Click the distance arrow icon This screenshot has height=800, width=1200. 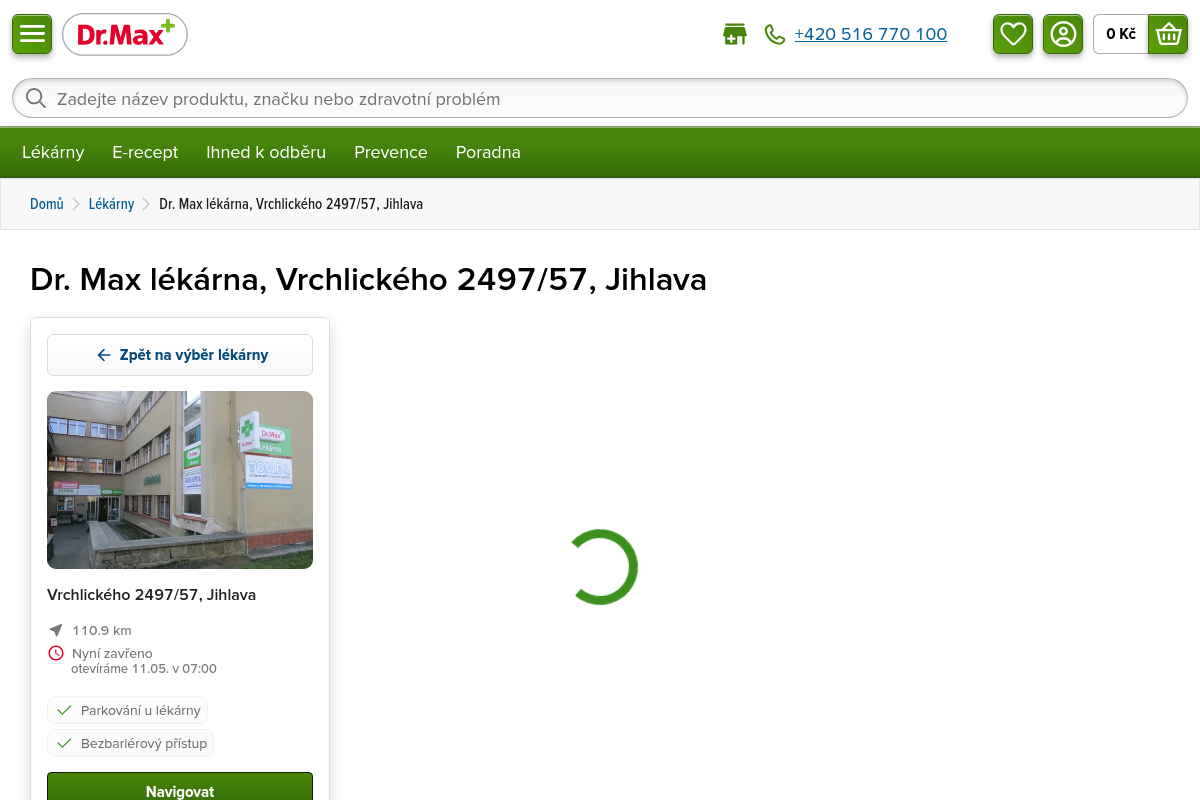tap(56, 630)
